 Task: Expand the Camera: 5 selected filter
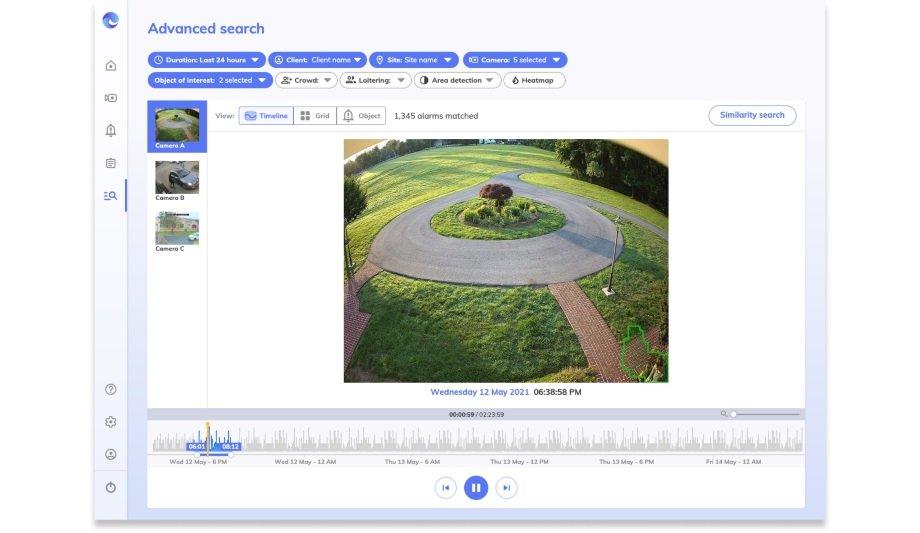(515, 60)
